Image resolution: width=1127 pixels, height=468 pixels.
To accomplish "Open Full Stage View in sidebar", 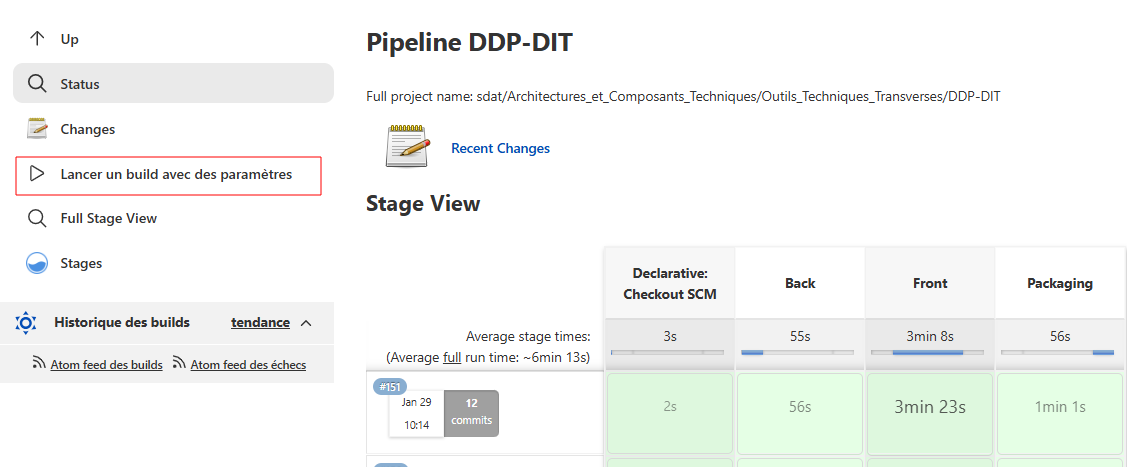I will [108, 218].
